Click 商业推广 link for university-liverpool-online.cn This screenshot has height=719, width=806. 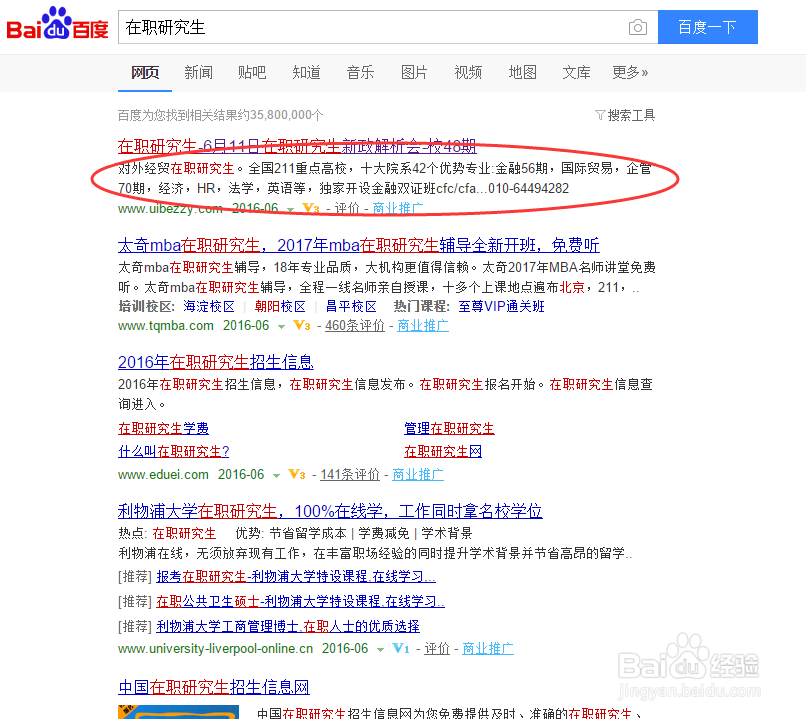[488, 649]
